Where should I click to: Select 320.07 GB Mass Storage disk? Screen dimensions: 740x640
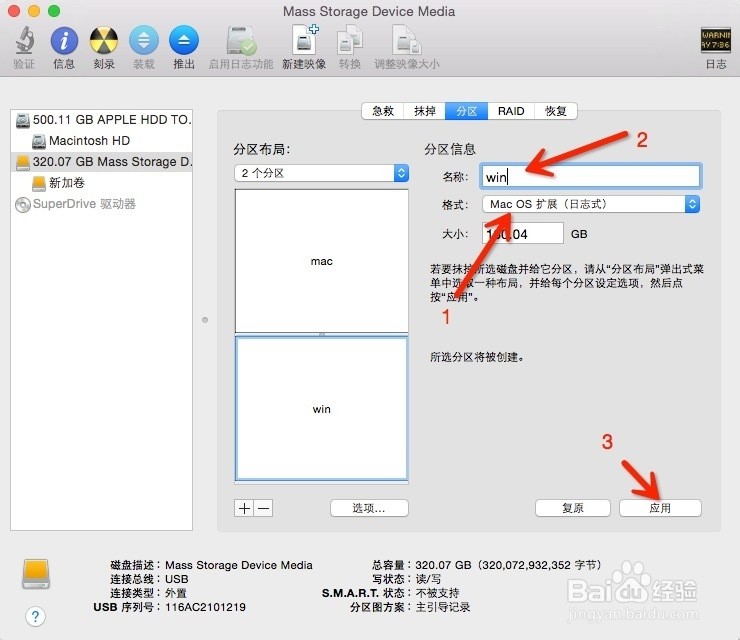coord(101,162)
